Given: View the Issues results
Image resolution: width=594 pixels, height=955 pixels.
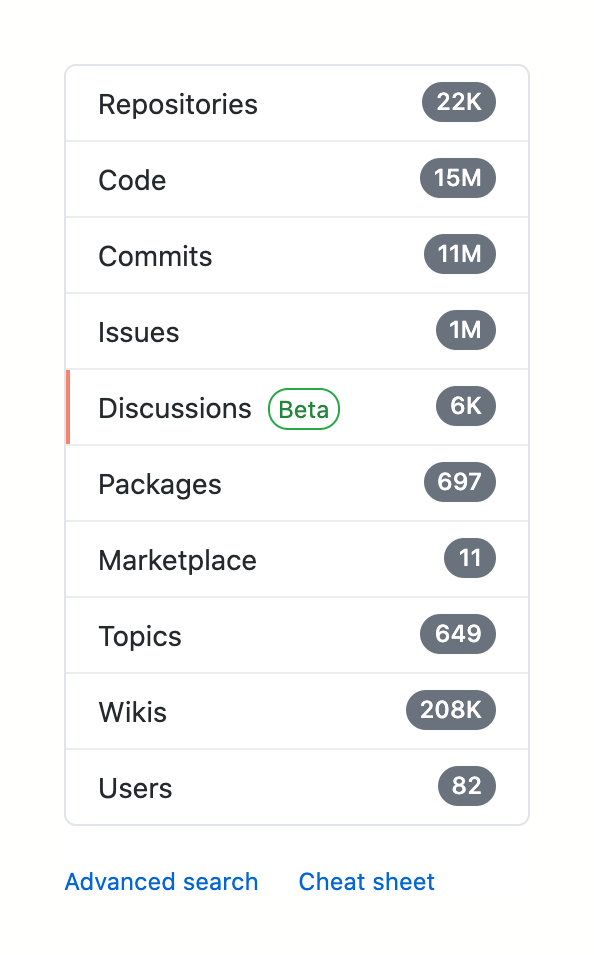Looking at the screenshot, I should (139, 331).
